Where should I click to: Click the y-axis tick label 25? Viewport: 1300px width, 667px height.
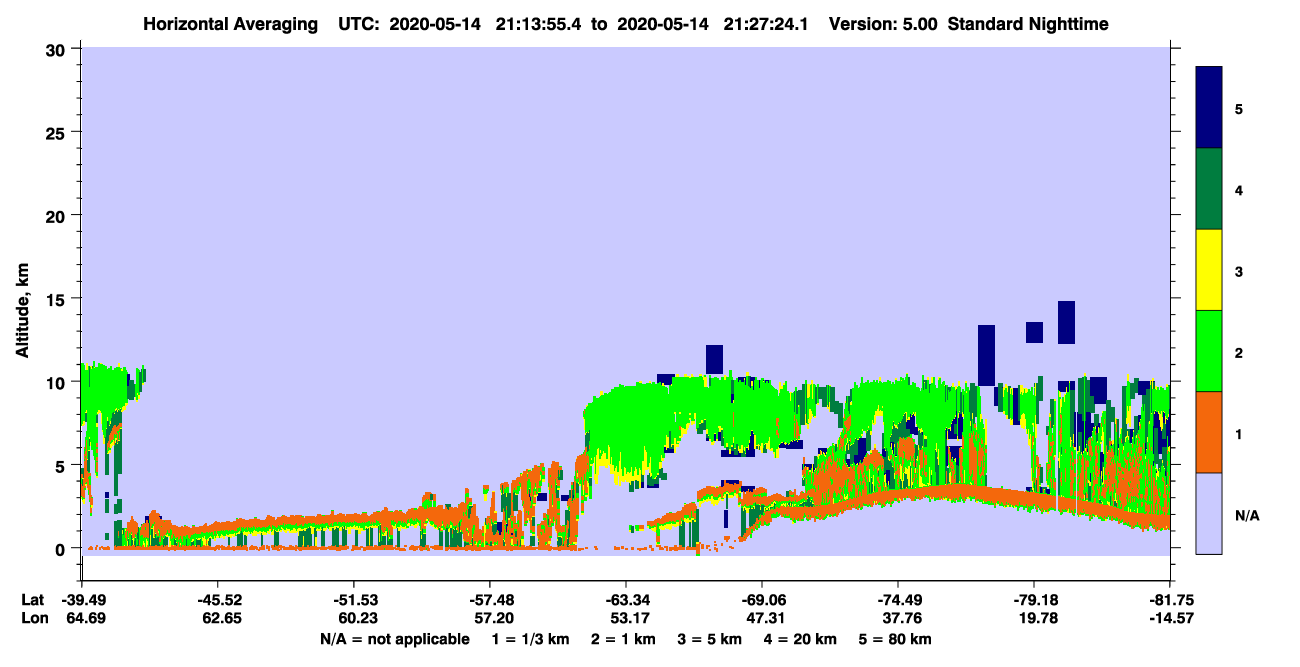[x=58, y=132]
